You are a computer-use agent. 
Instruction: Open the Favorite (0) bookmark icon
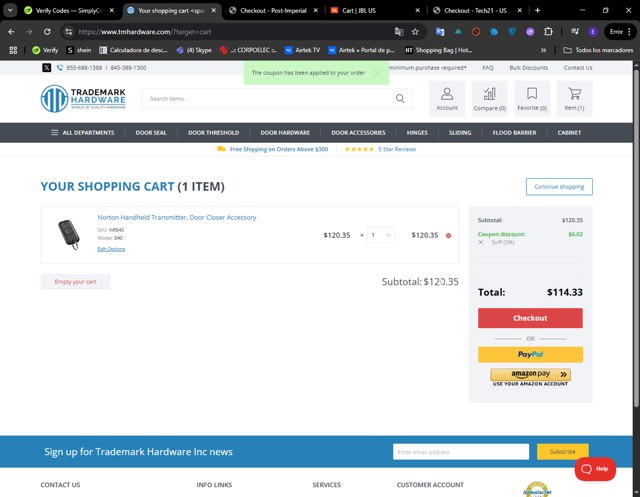(532, 99)
